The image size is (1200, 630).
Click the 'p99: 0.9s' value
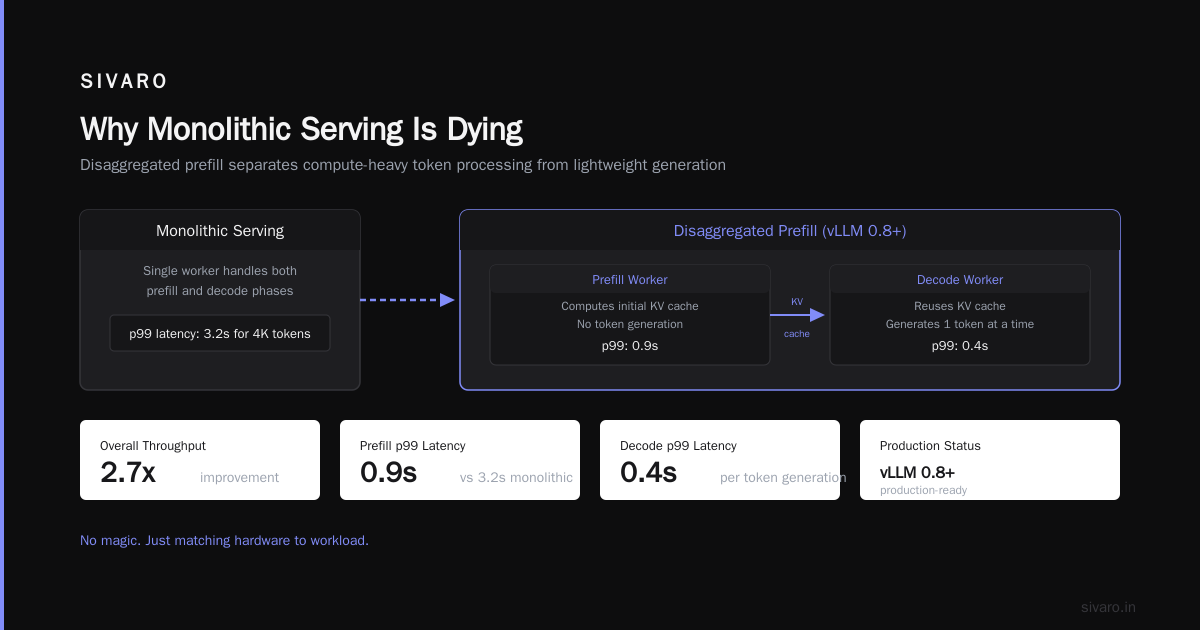point(630,346)
